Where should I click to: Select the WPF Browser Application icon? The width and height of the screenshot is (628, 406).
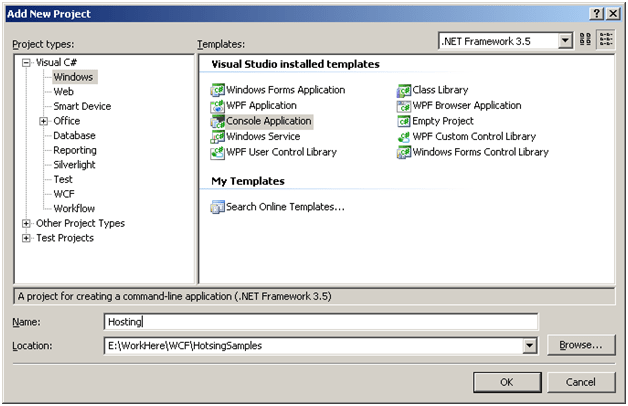404,106
